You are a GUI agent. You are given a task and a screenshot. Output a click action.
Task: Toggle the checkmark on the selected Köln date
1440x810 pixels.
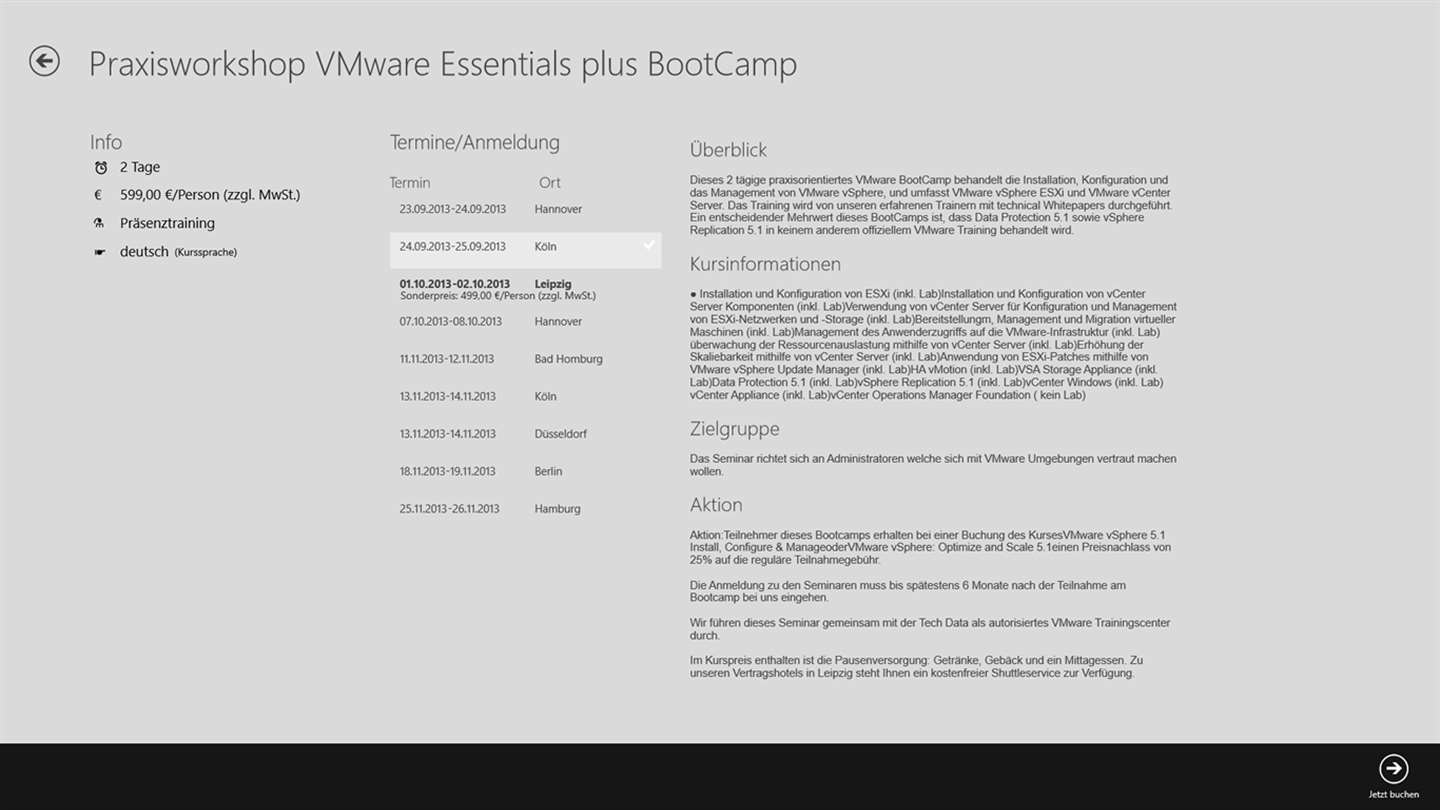click(x=649, y=245)
